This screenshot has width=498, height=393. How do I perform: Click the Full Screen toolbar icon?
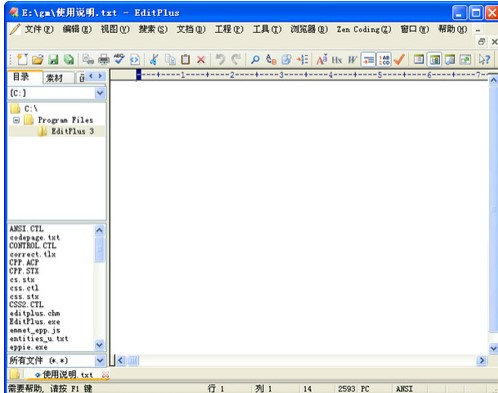click(465, 60)
